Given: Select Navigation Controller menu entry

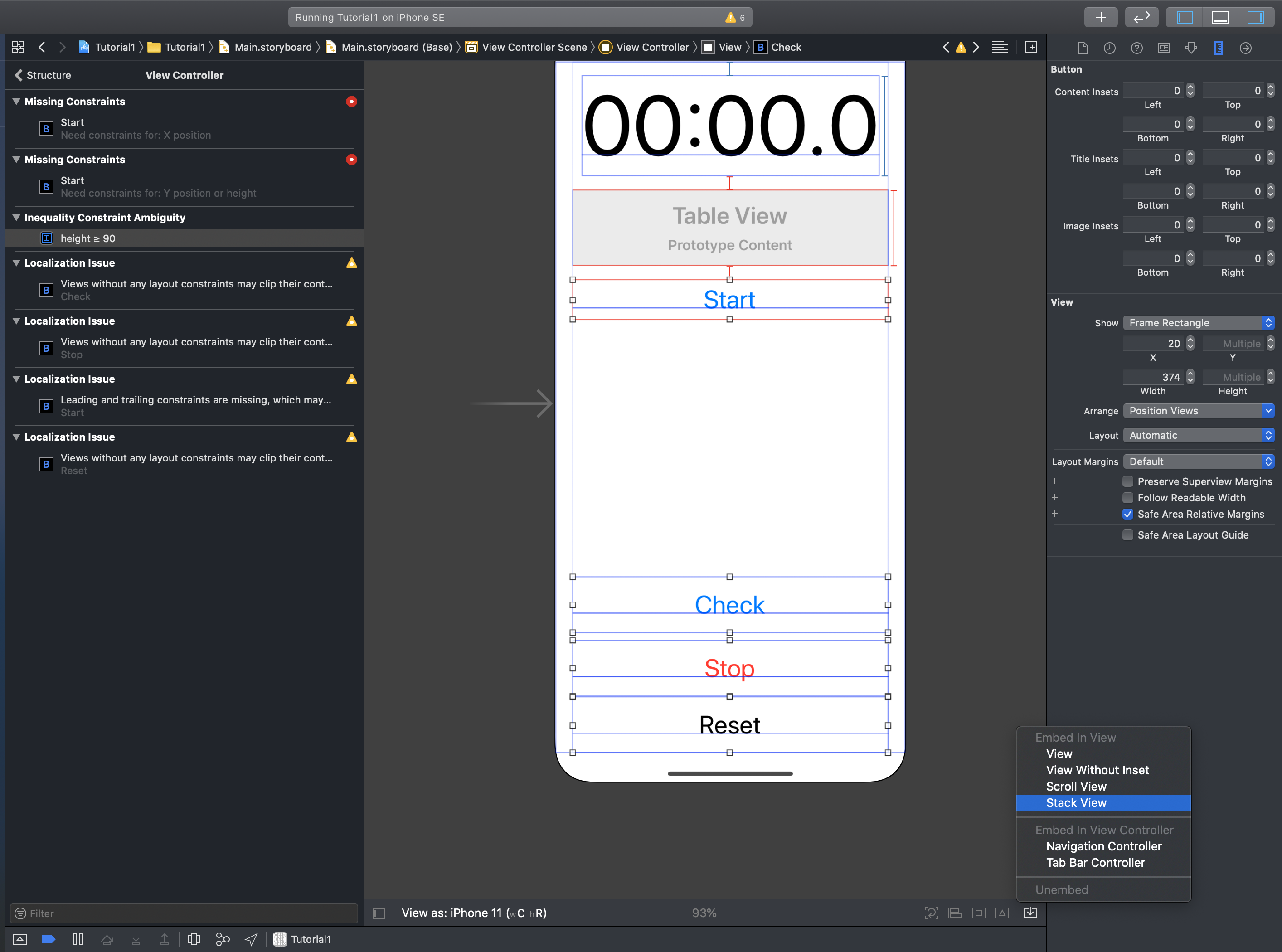Looking at the screenshot, I should tap(1103, 846).
